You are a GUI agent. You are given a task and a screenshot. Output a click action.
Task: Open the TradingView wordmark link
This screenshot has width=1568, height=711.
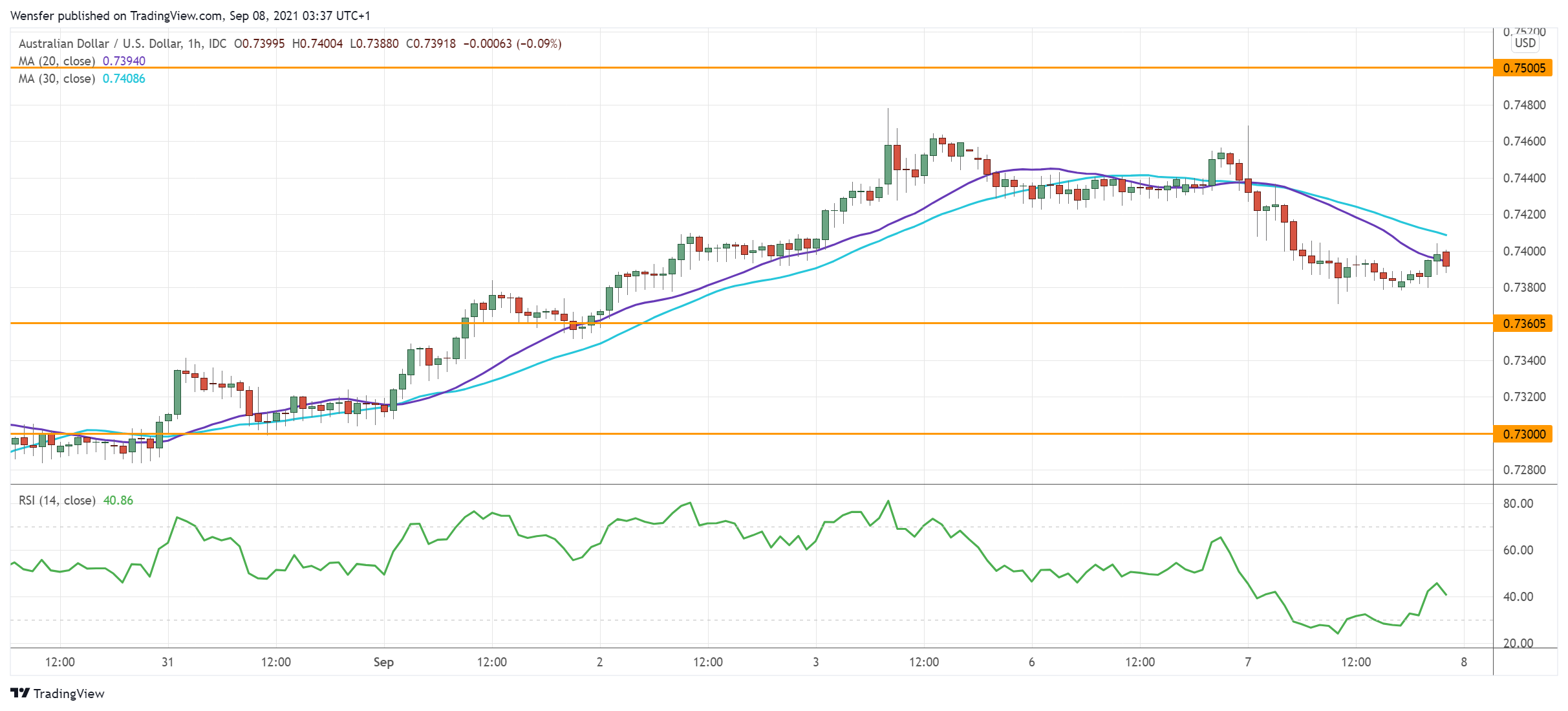[69, 694]
